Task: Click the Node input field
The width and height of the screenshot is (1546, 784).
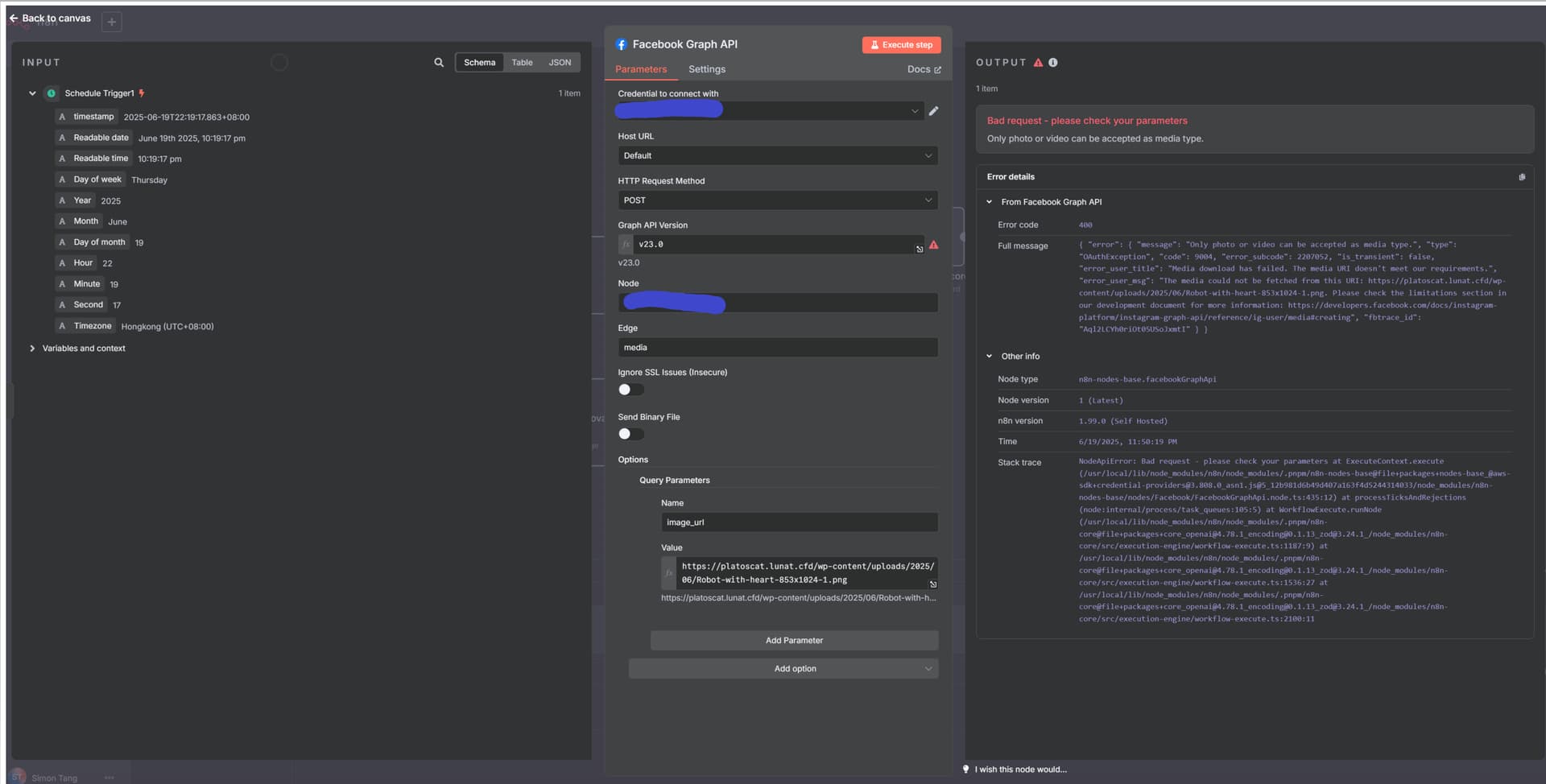Action: point(778,303)
